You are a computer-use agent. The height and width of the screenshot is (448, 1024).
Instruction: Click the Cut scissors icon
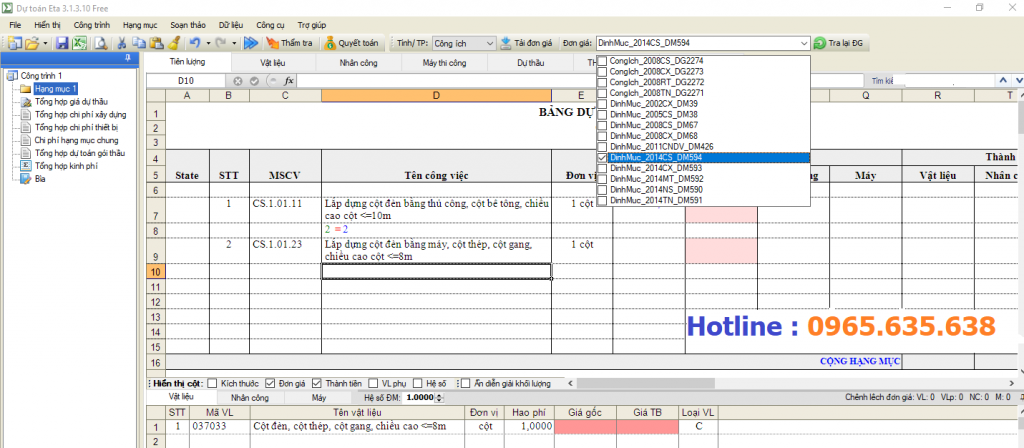coord(121,43)
